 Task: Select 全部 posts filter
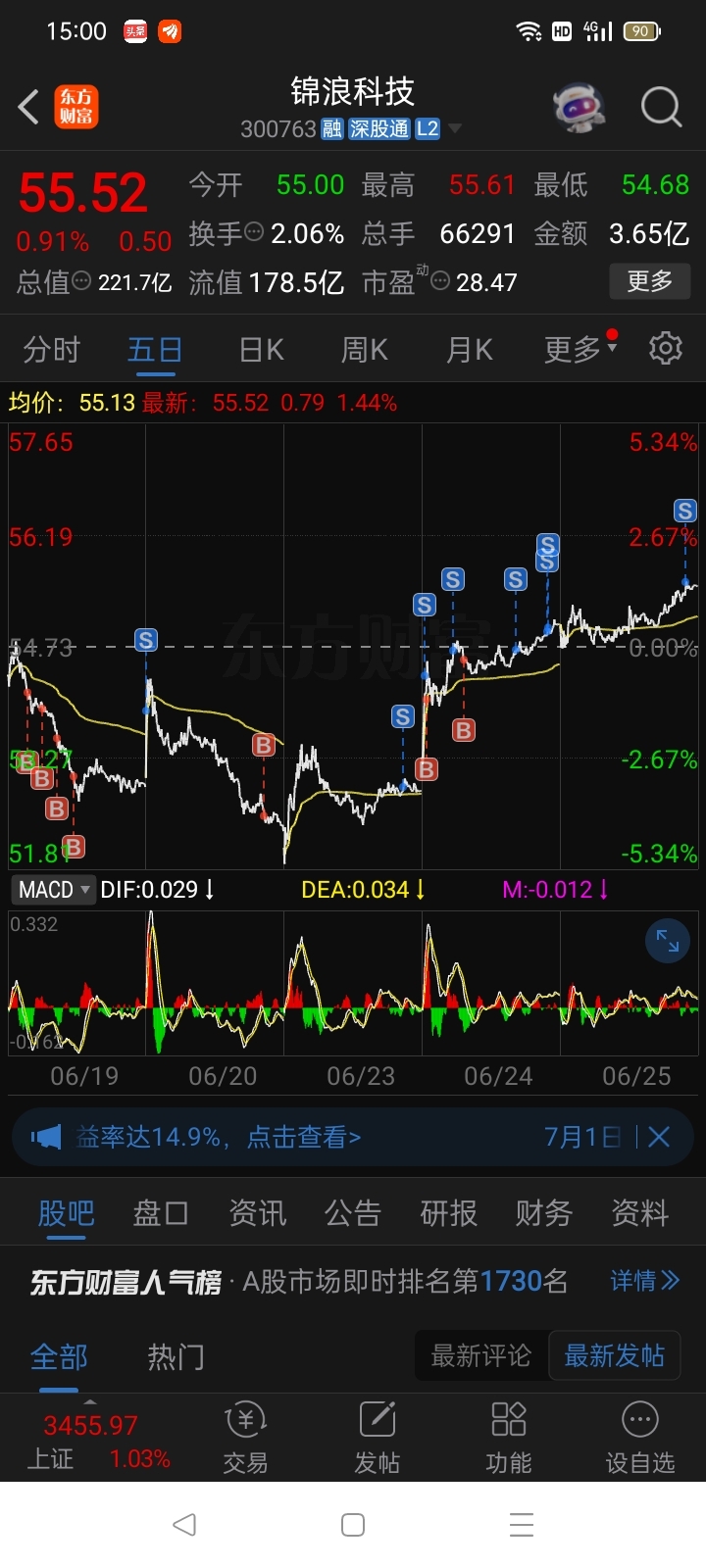coord(59,1357)
